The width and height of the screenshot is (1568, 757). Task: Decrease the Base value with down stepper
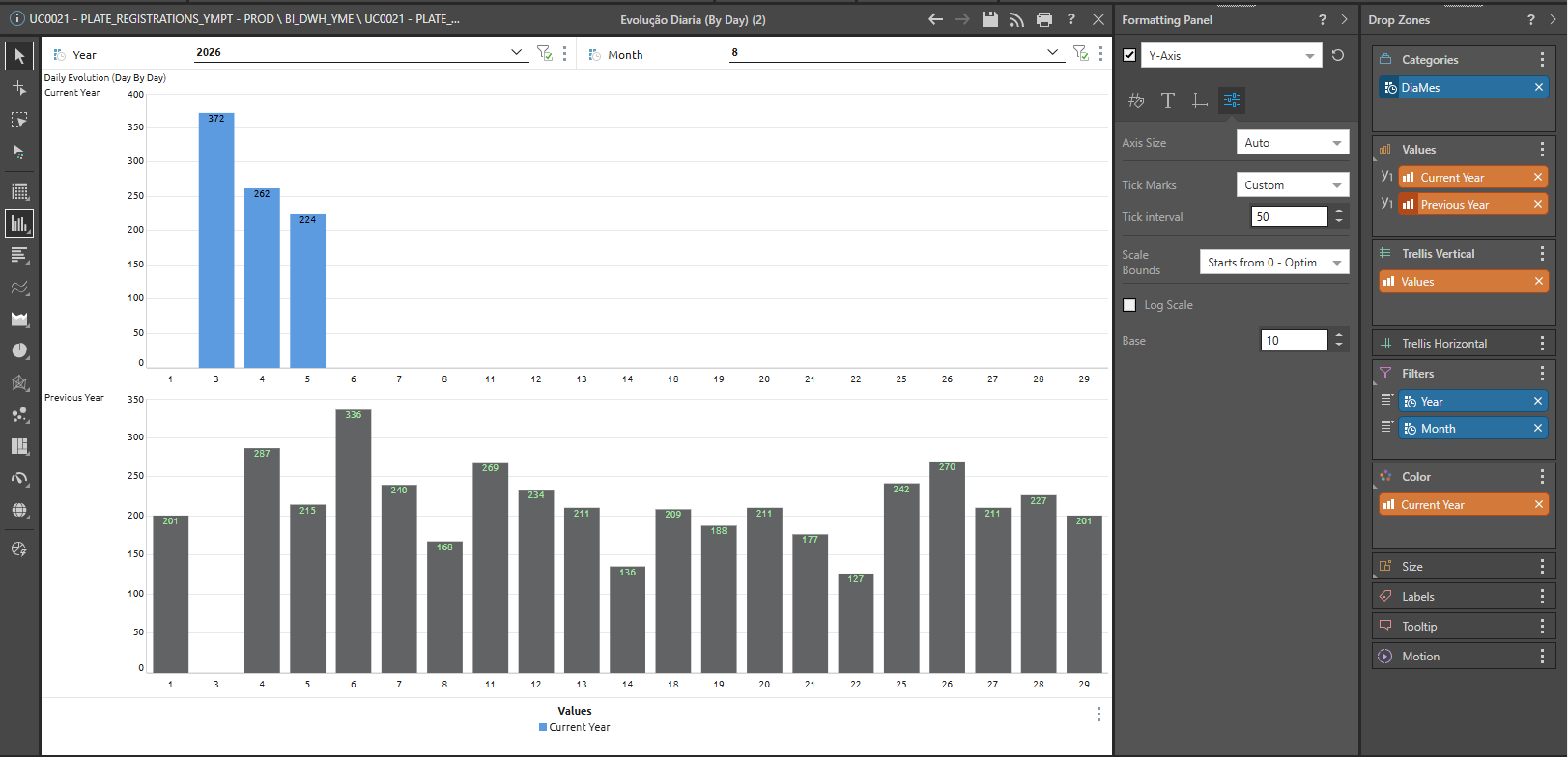tap(1339, 346)
